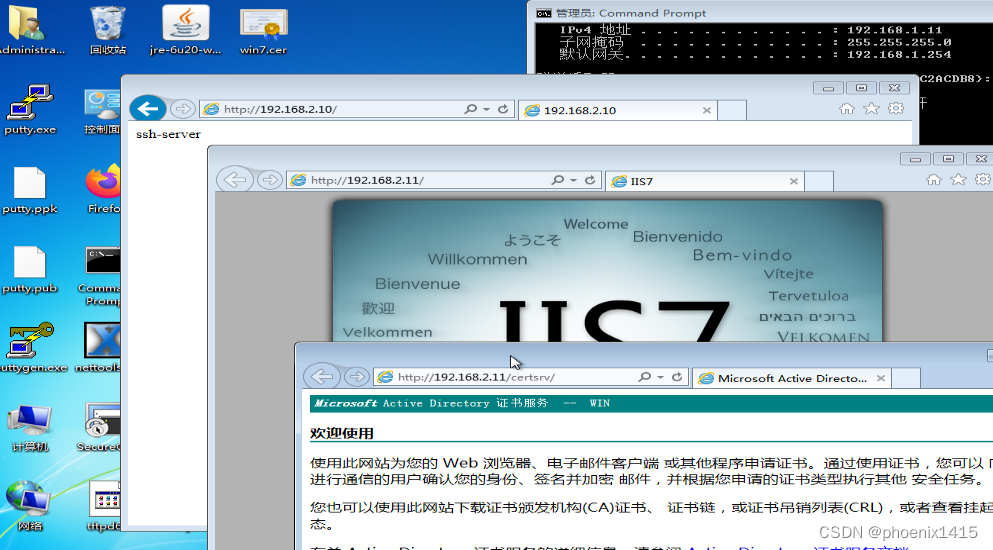Open Tools gear in 192.168.2.10 window
993x550 pixels.
tap(895, 108)
